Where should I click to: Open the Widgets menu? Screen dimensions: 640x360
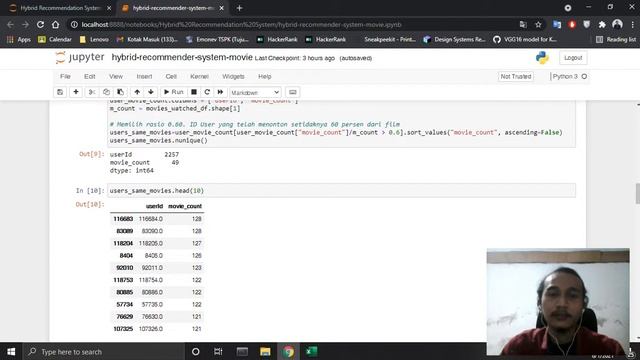coord(233,76)
